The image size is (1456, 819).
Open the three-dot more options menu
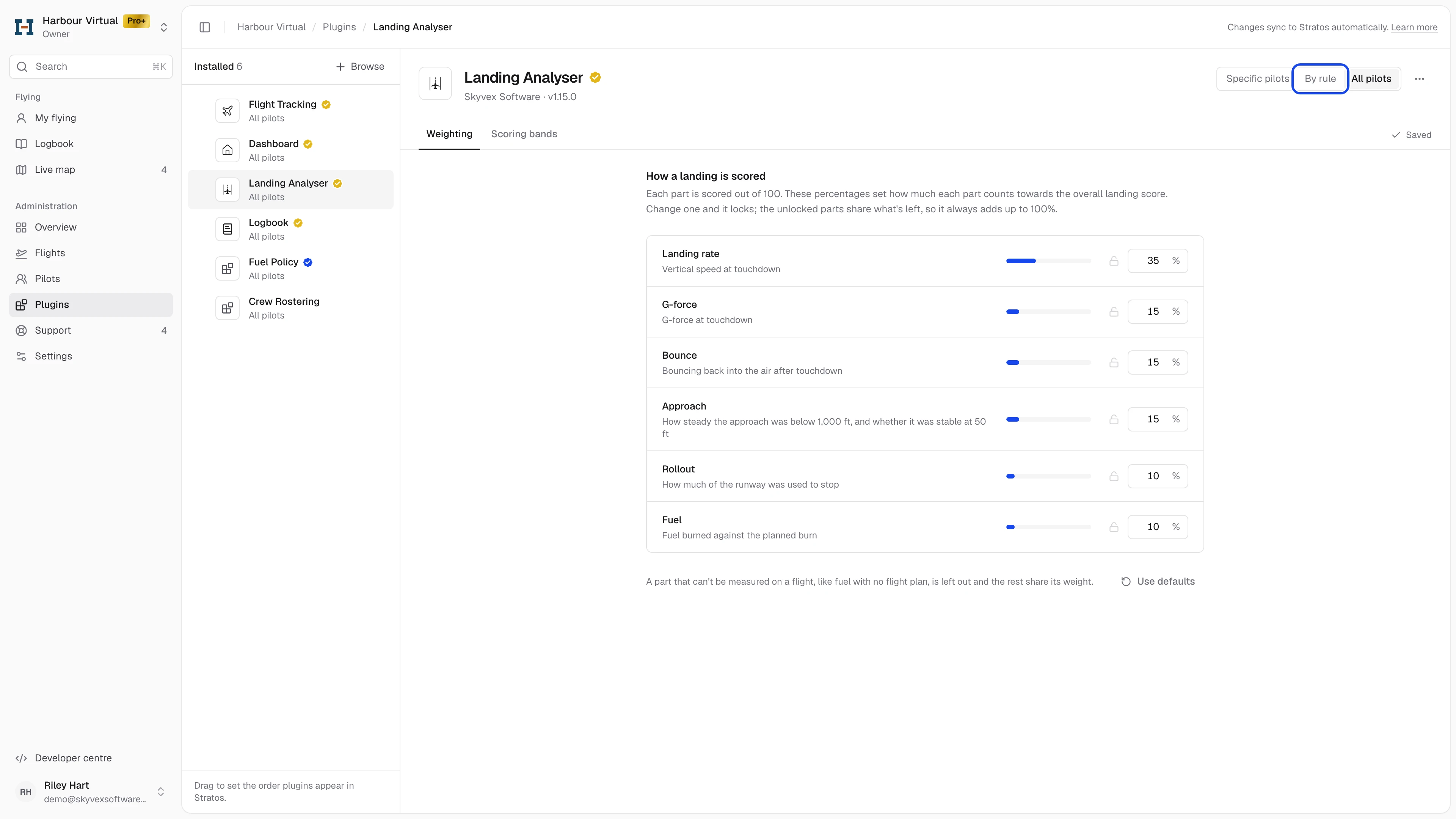(x=1419, y=78)
